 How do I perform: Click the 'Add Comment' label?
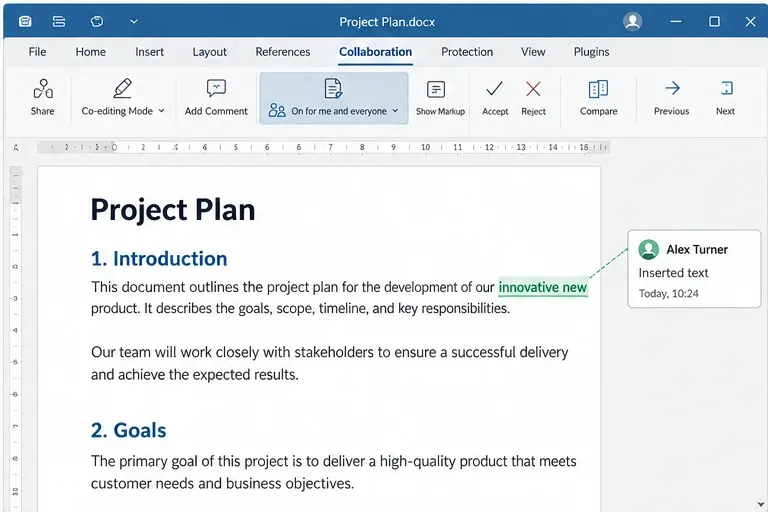(216, 111)
